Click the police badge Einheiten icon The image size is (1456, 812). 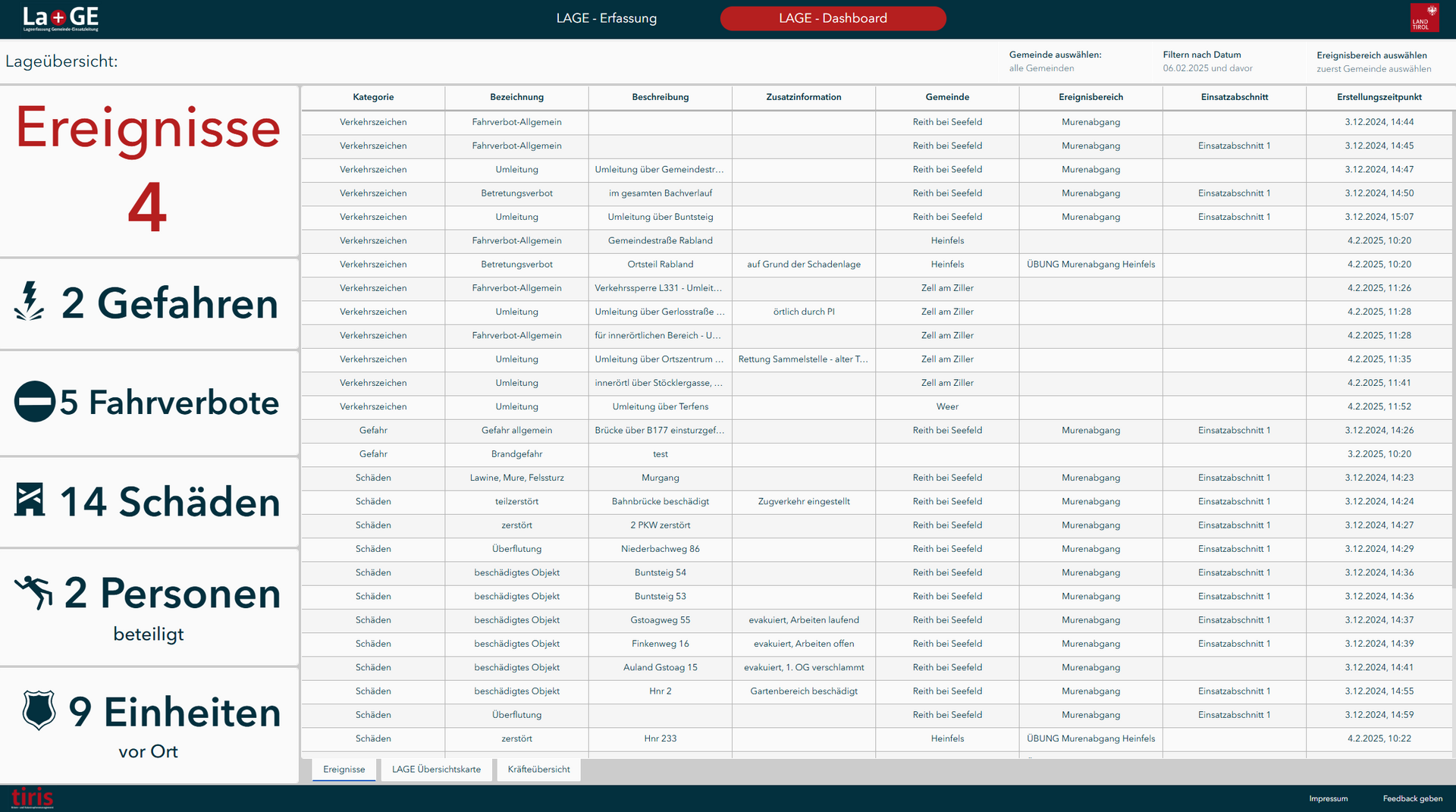(39, 710)
